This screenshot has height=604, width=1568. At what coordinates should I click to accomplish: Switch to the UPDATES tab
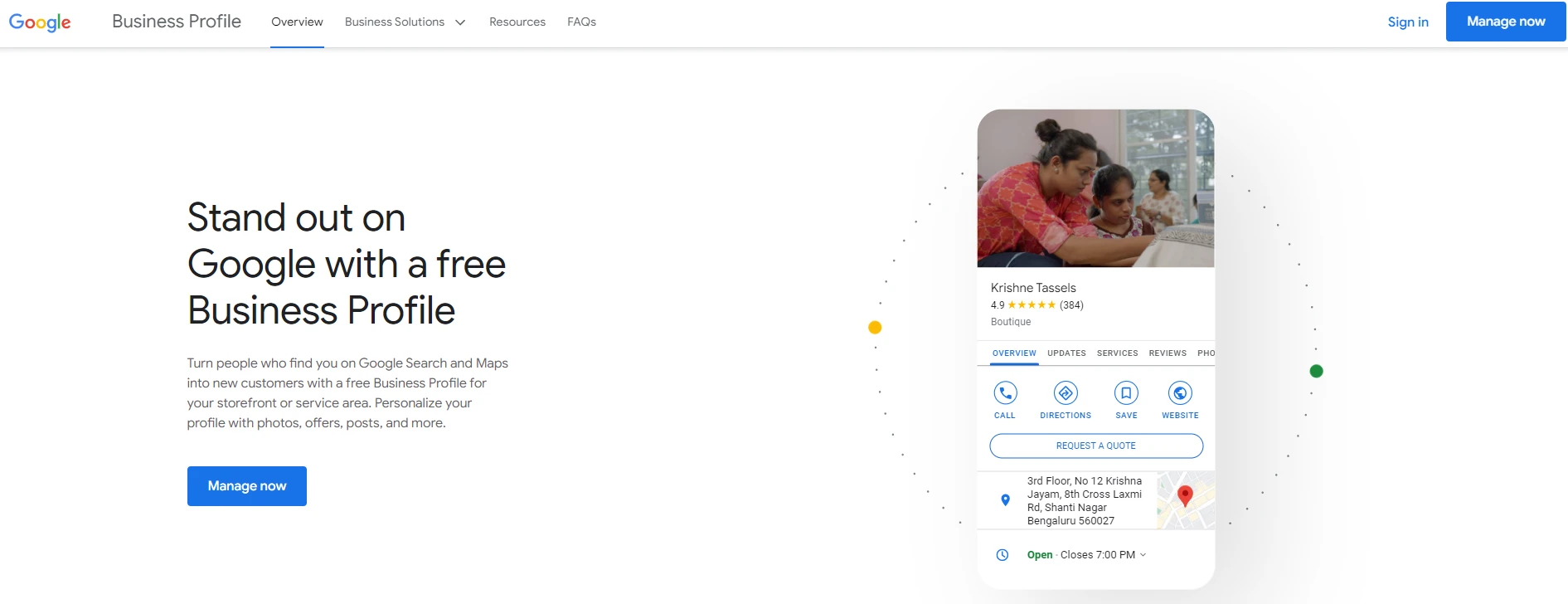pyautogui.click(x=1066, y=353)
